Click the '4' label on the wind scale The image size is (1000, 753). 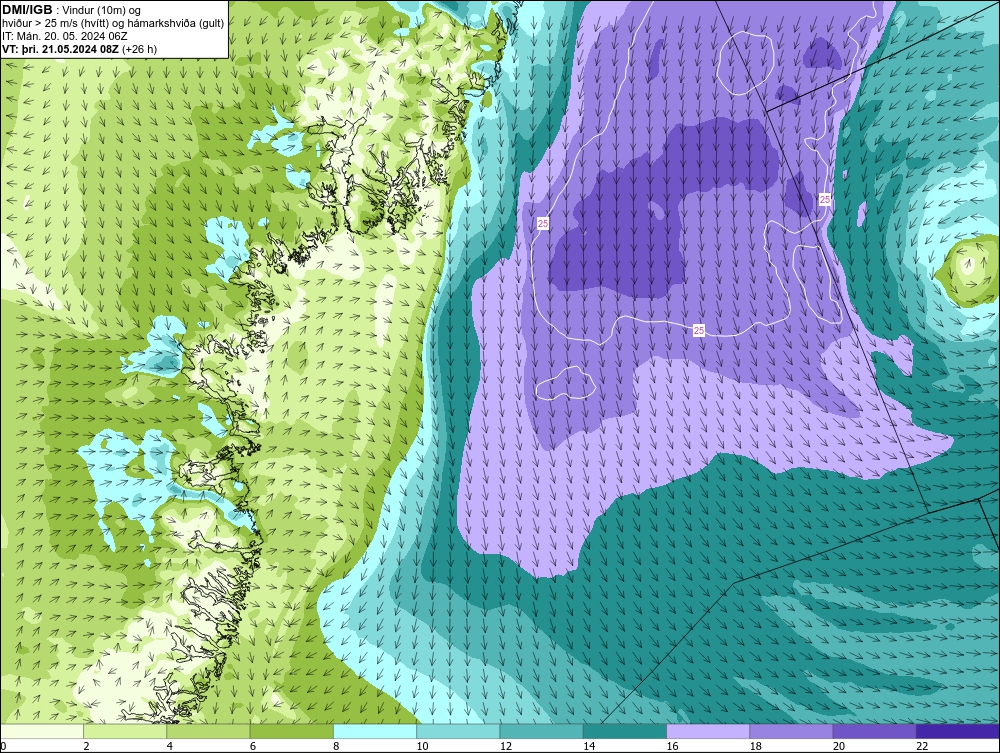point(170,747)
